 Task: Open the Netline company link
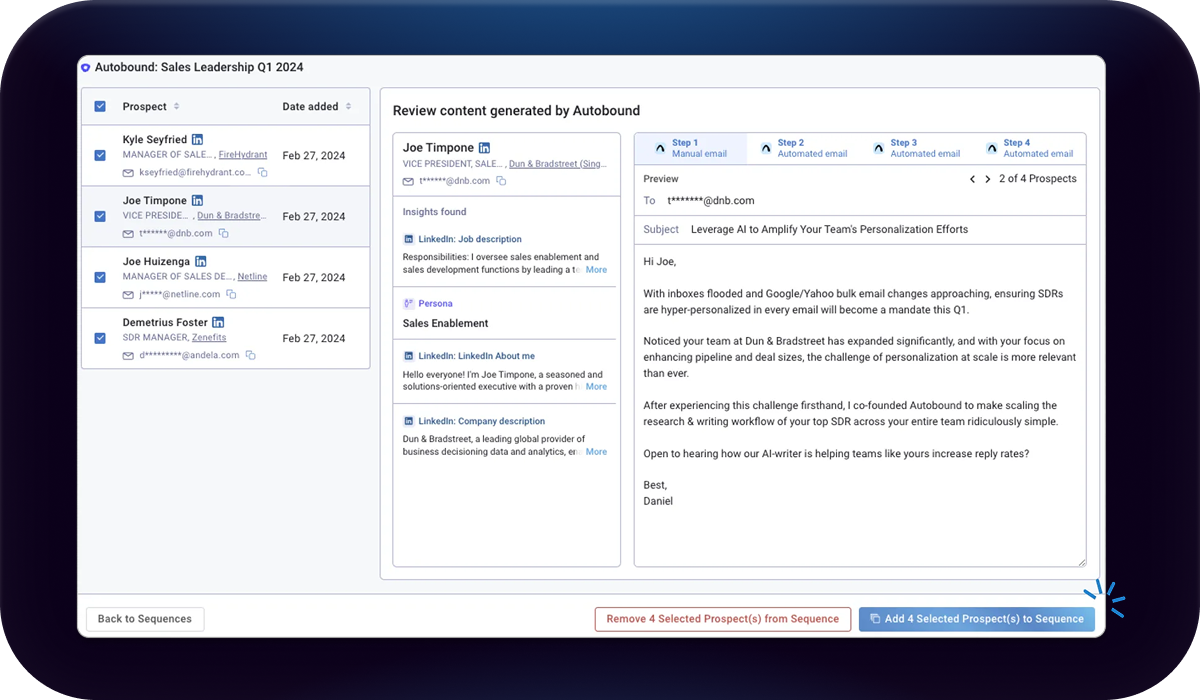click(x=252, y=277)
